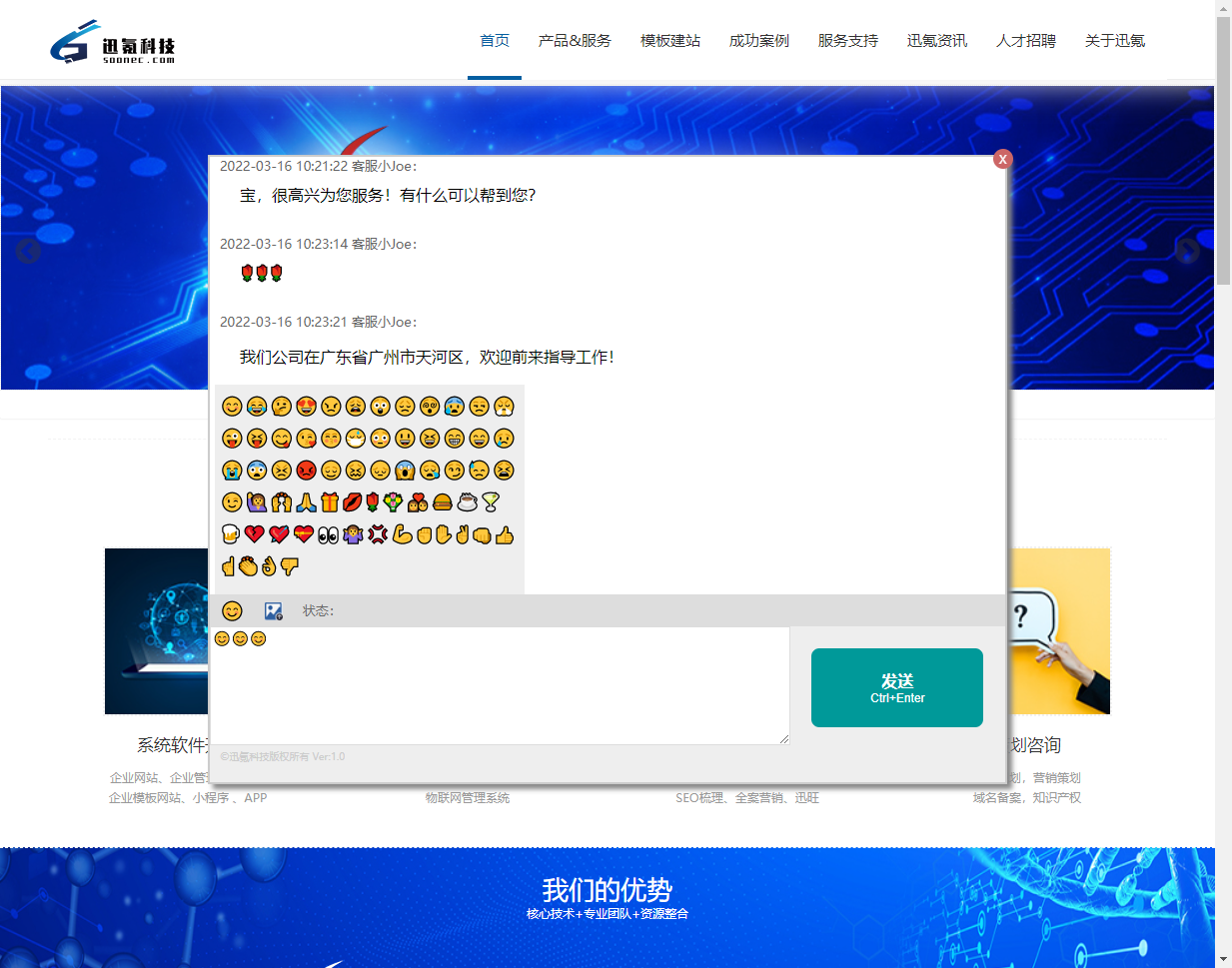The width and height of the screenshot is (1232, 968).
Task: Insert the flexed biceps emoji
Action: (403, 534)
